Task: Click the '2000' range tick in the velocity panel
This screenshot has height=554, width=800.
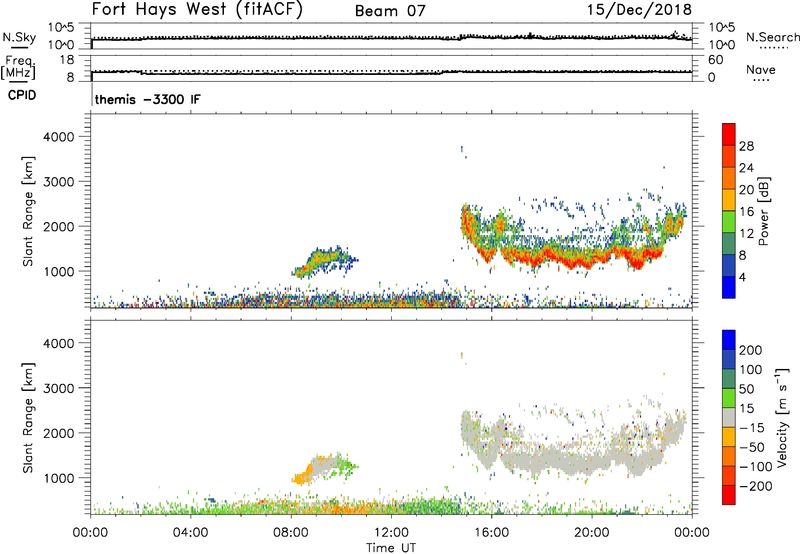Action: 59,433
